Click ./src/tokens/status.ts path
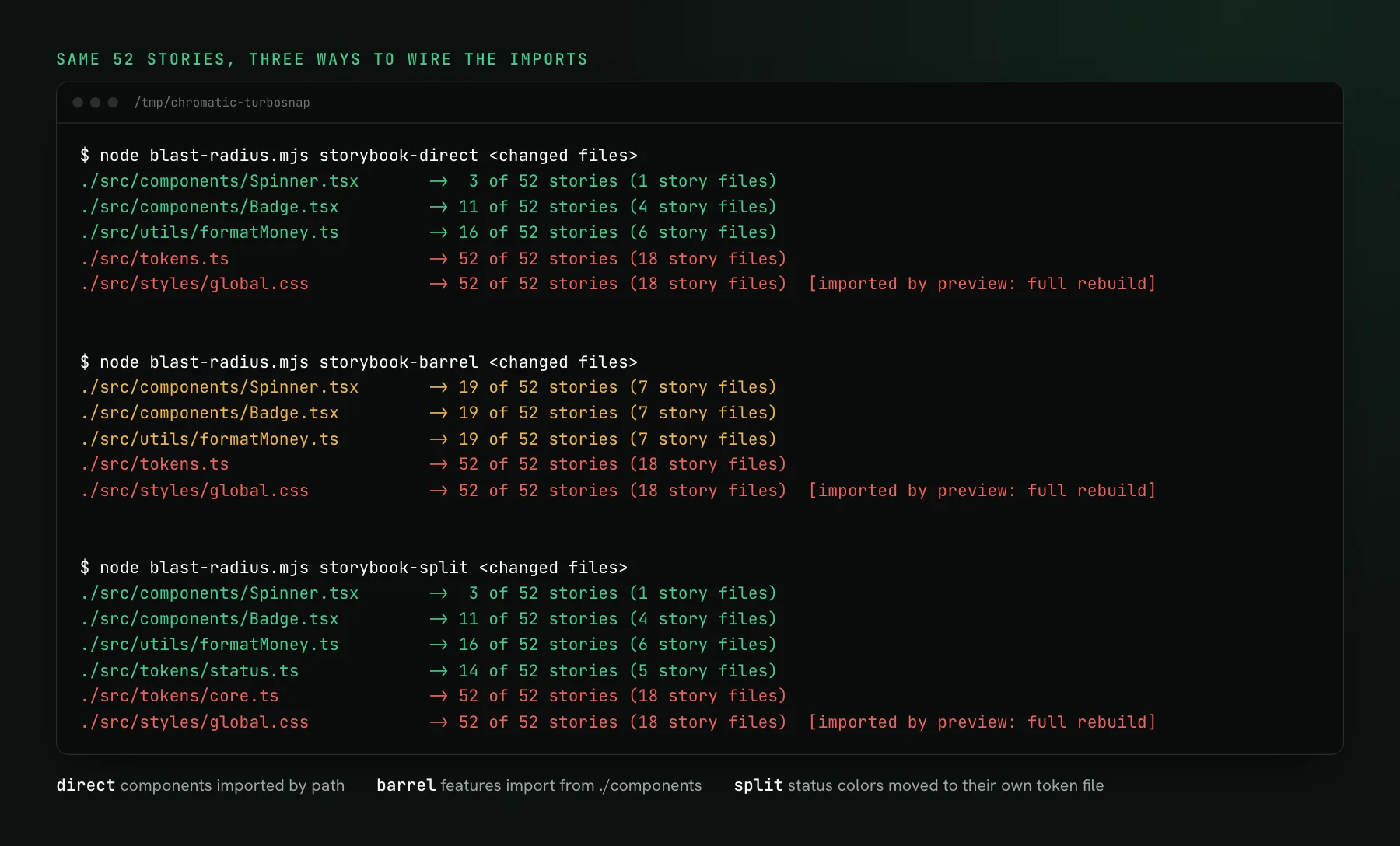1400x846 pixels. (189, 671)
